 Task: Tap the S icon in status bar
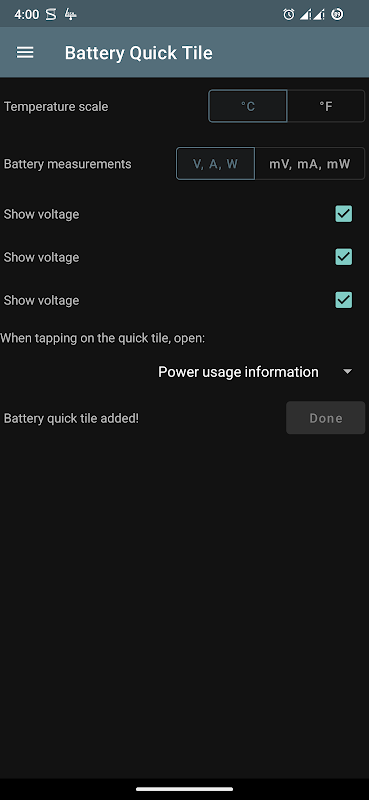point(51,14)
